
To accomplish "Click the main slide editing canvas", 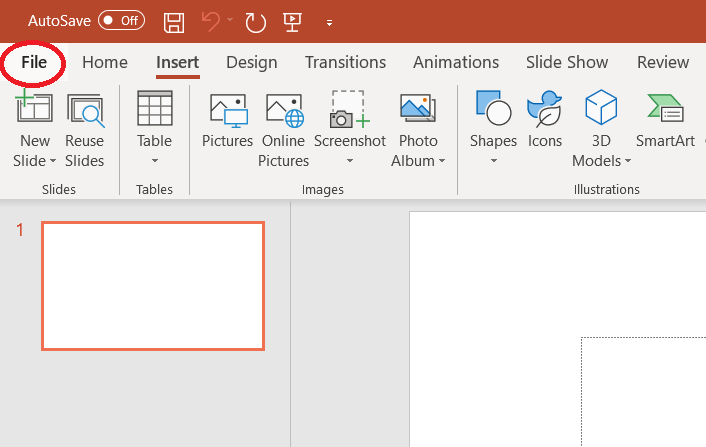I will [x=557, y=329].
